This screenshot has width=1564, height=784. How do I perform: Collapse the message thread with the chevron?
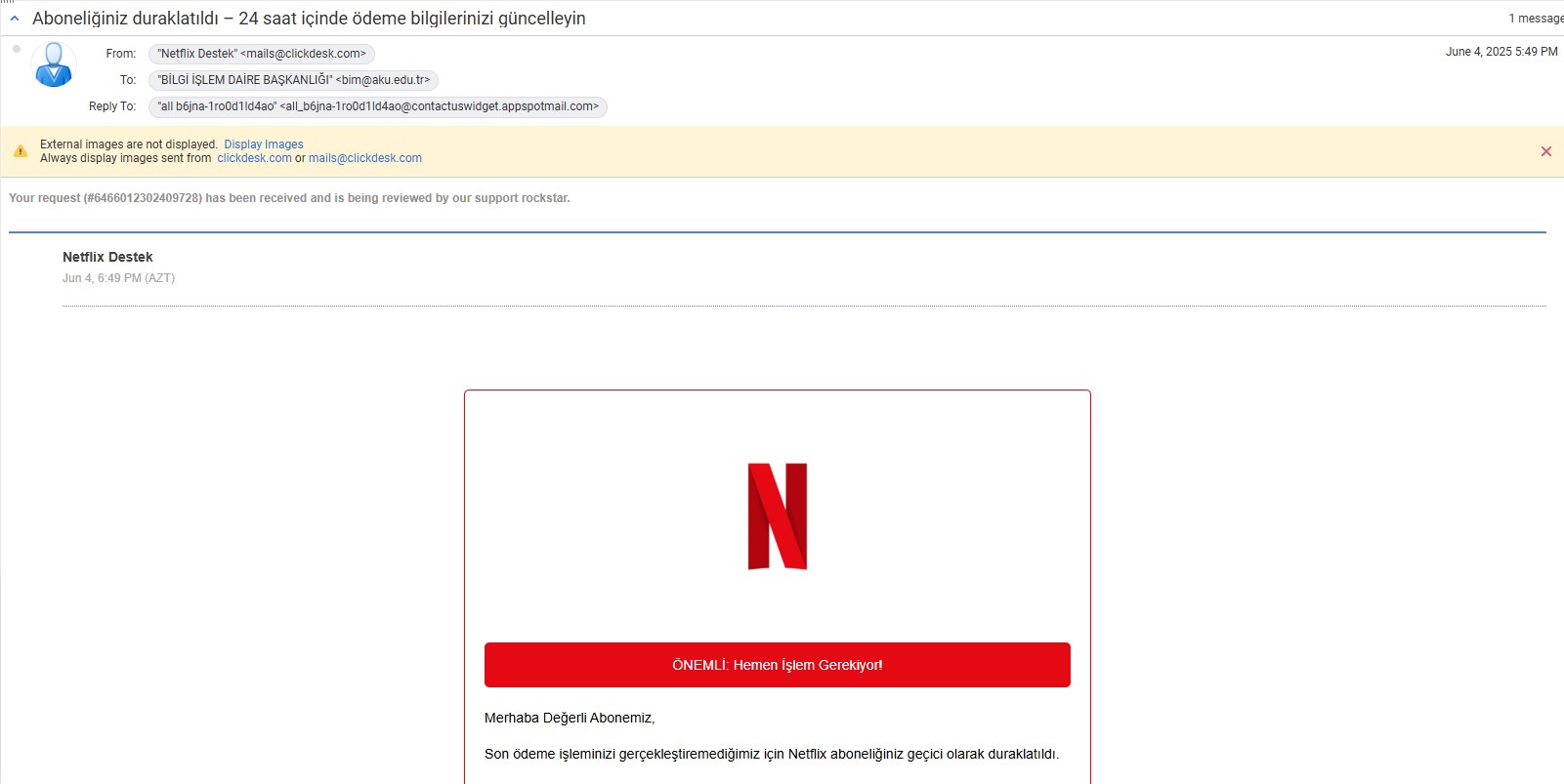click(15, 19)
